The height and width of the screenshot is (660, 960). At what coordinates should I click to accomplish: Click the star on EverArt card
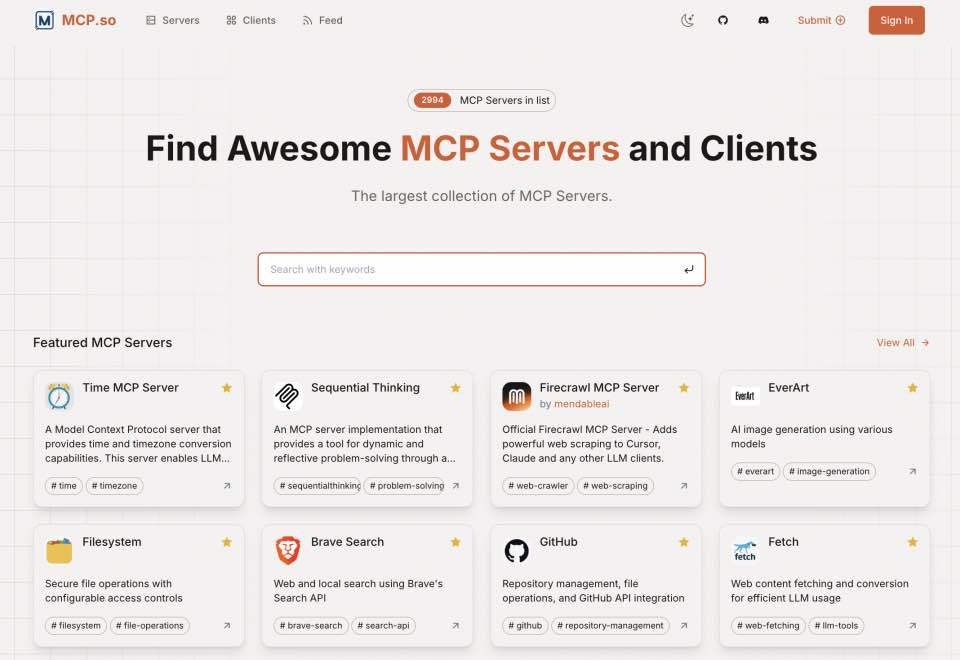click(x=912, y=388)
